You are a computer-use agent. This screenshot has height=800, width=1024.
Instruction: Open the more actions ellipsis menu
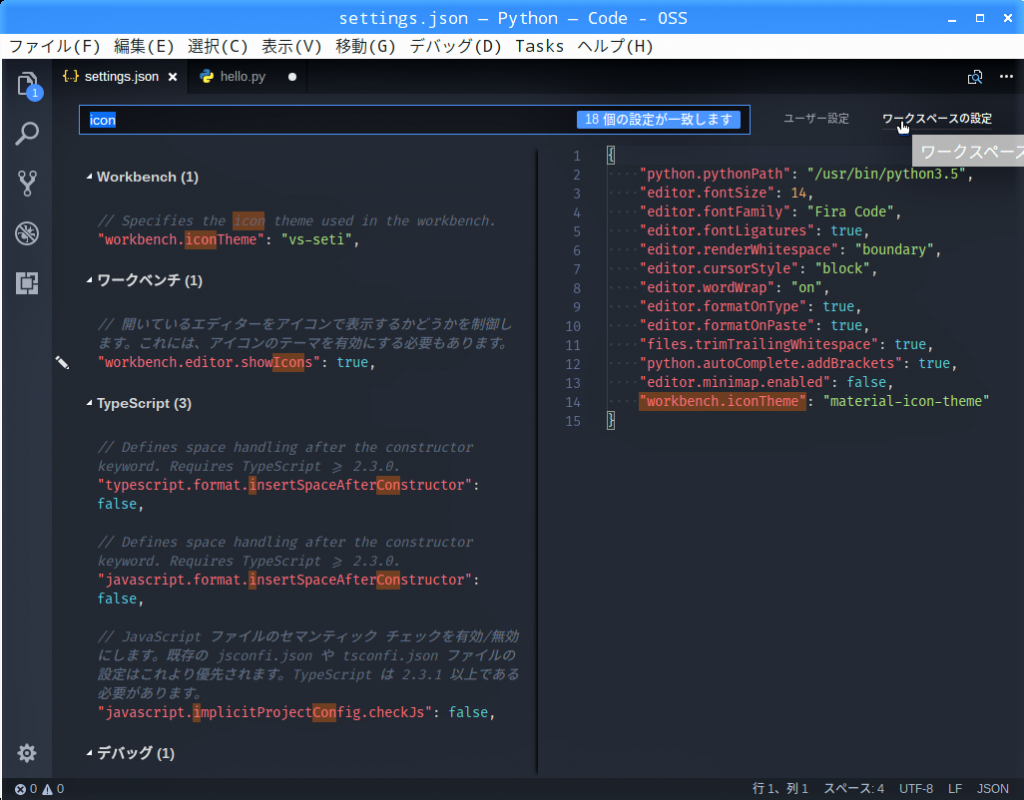1006,77
